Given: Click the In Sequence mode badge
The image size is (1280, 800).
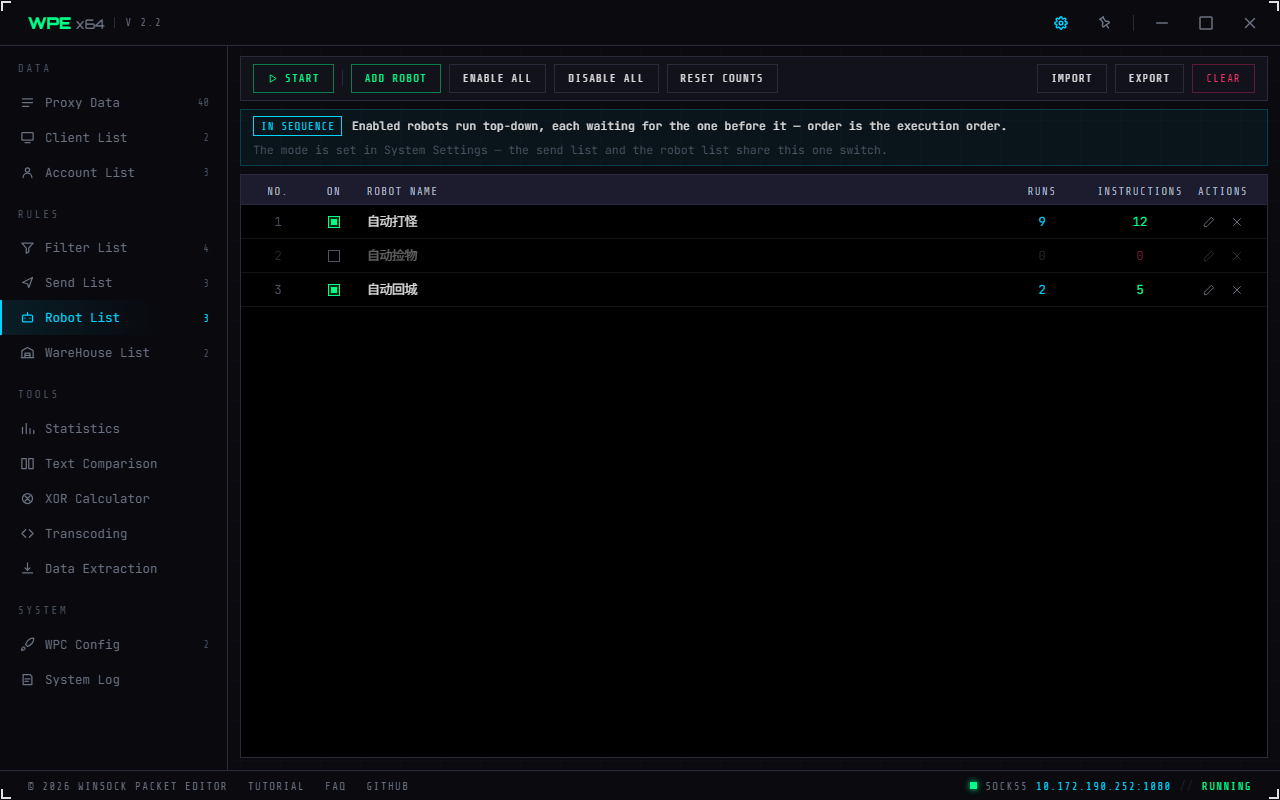Looking at the screenshot, I should coord(297,126).
